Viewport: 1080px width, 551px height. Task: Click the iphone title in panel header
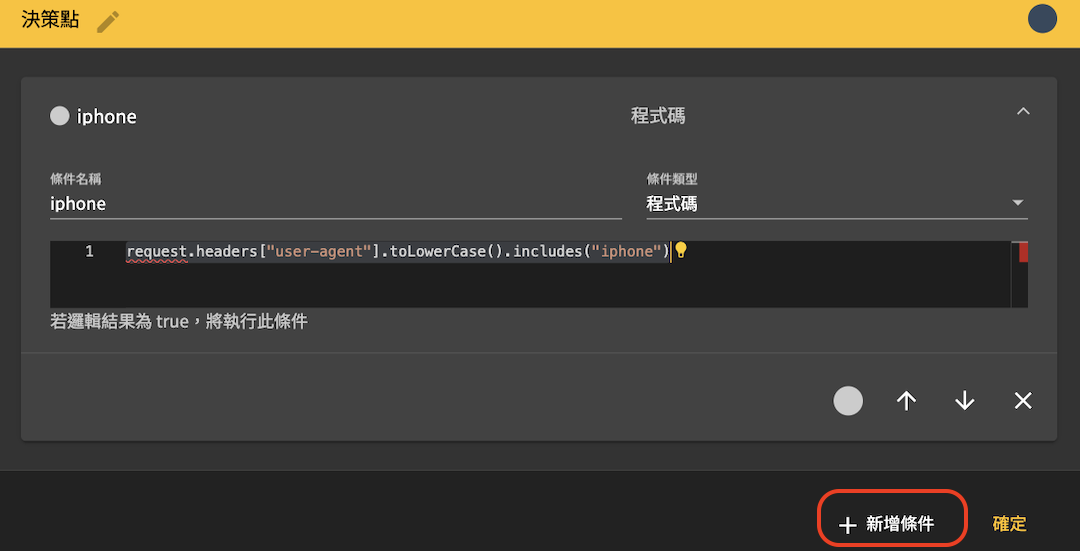tap(107, 117)
